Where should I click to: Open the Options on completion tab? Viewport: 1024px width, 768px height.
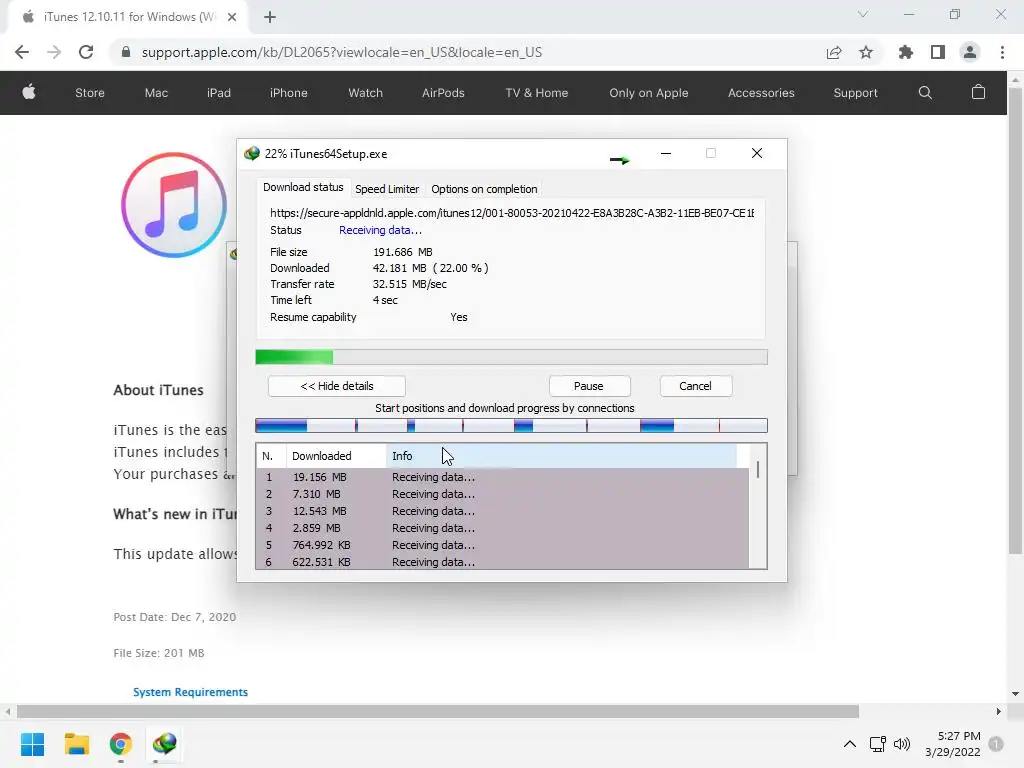click(x=484, y=189)
